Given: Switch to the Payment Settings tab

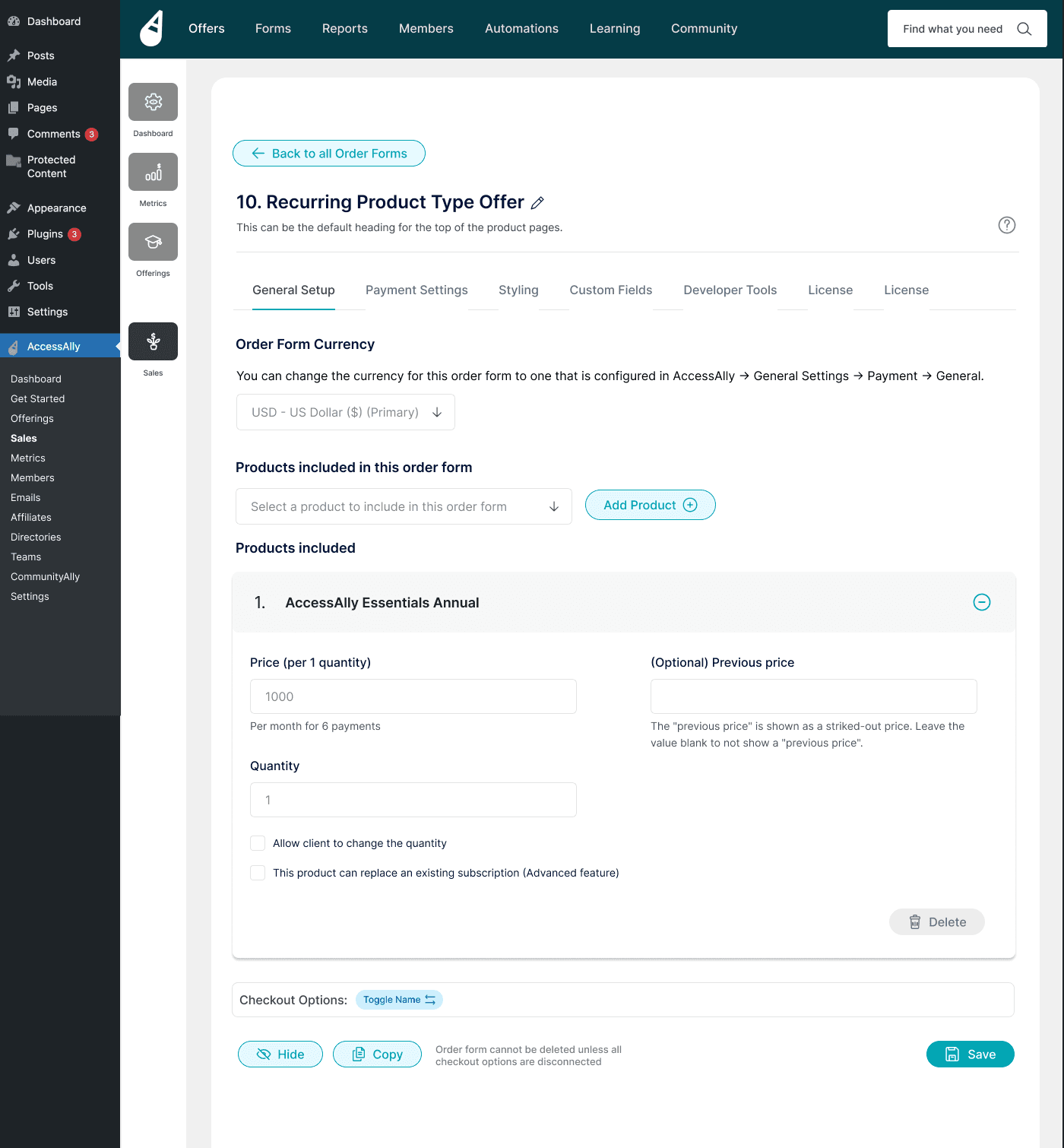Looking at the screenshot, I should point(416,290).
